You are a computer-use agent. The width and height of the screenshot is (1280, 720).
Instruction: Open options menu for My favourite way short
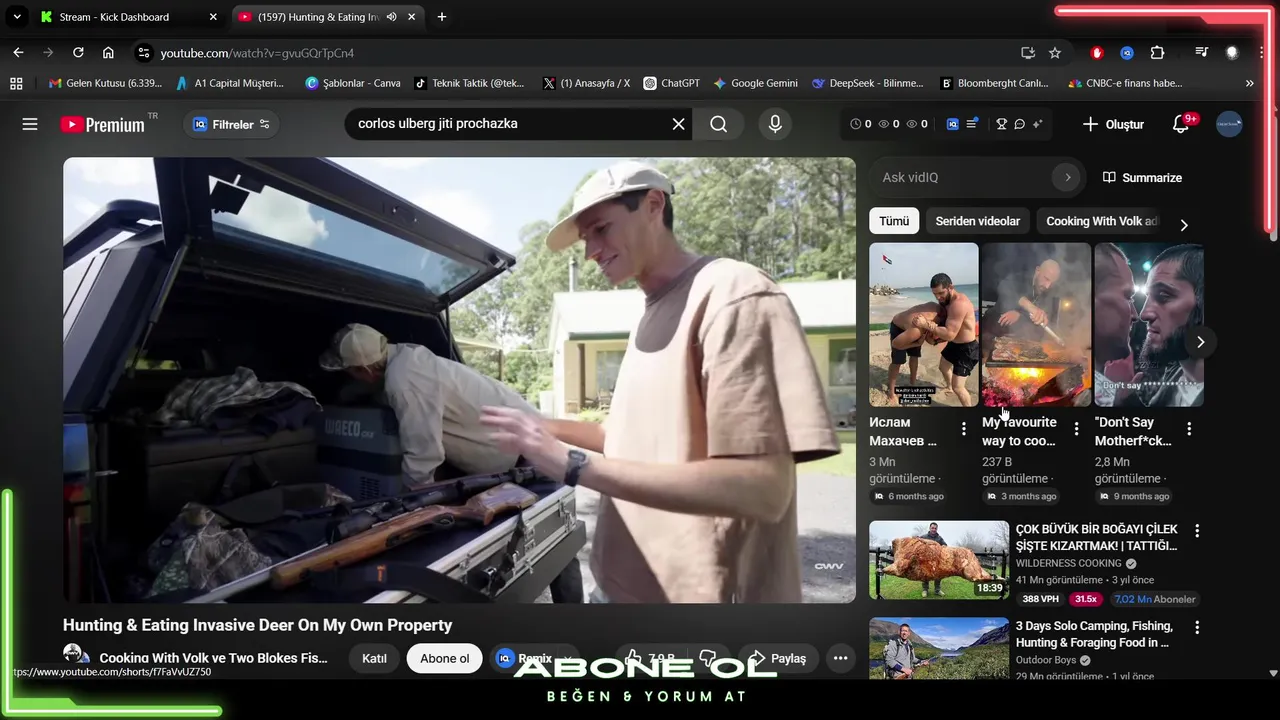(x=1077, y=429)
